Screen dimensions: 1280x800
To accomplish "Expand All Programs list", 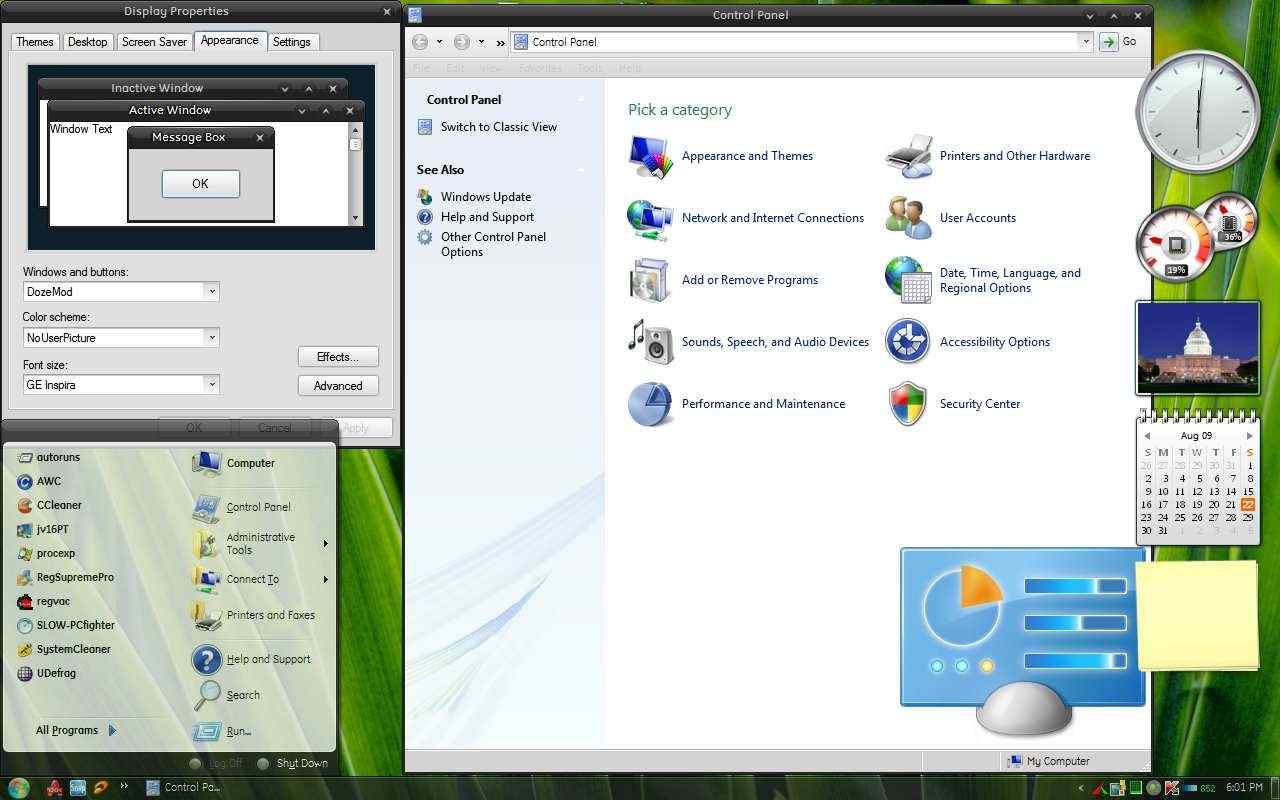I will pyautogui.click(x=76, y=730).
